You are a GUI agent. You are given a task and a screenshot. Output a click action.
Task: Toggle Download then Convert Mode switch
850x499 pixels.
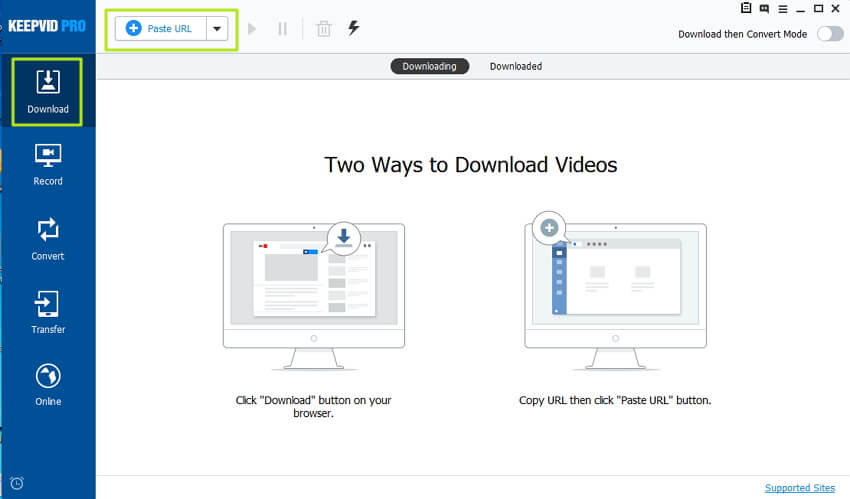tap(830, 34)
